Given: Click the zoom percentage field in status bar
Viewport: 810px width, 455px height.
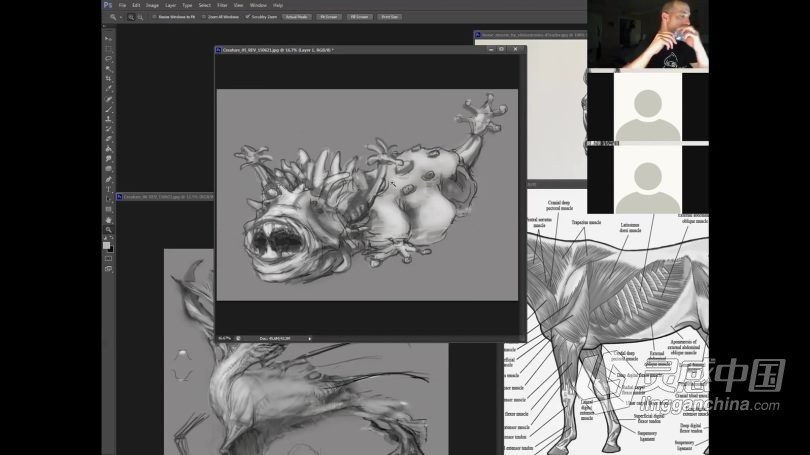Looking at the screenshot, I should [x=224, y=339].
